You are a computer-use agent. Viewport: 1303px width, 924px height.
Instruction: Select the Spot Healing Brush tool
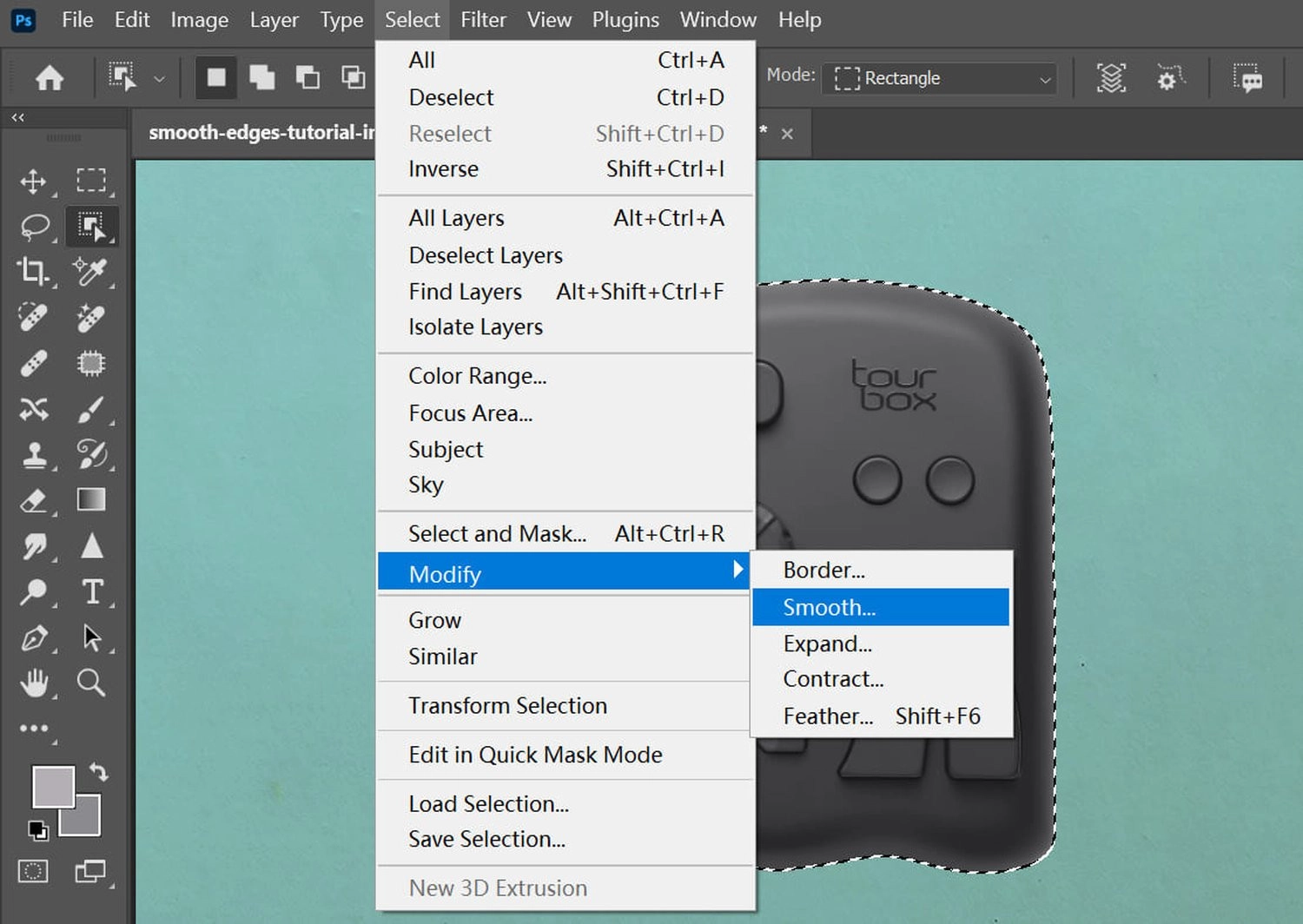click(x=33, y=317)
